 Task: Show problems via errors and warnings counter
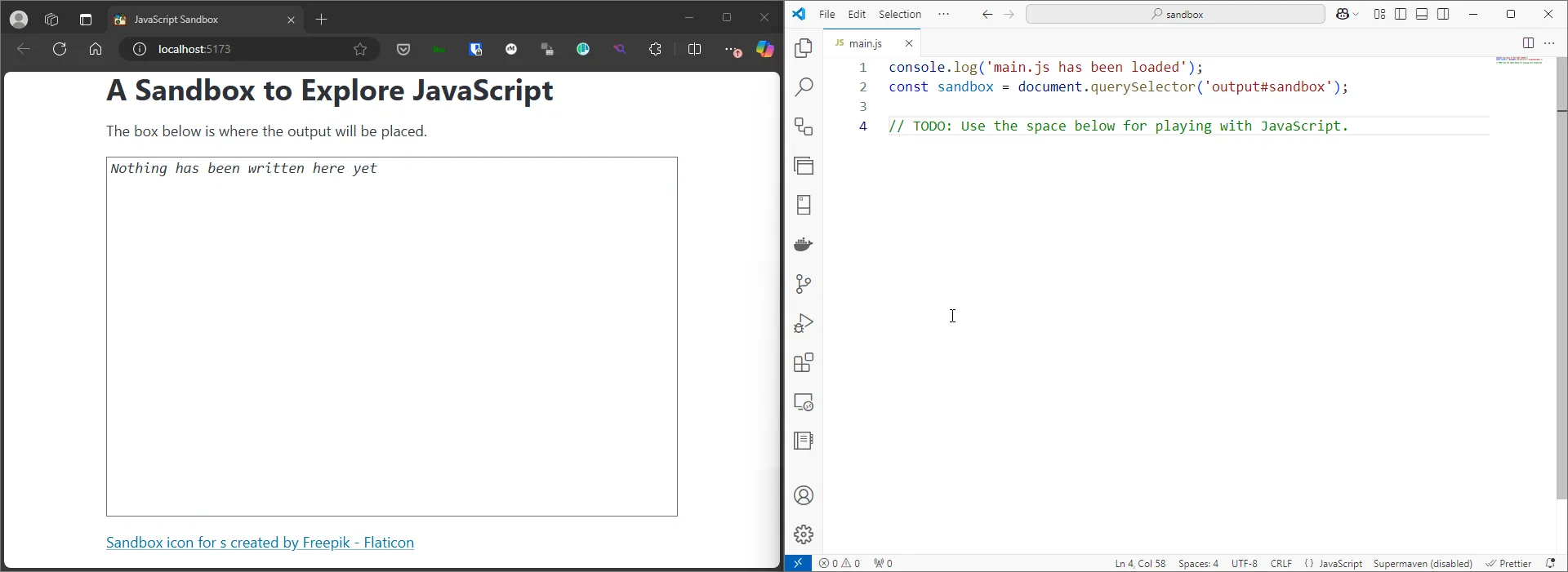pyautogui.click(x=840, y=563)
